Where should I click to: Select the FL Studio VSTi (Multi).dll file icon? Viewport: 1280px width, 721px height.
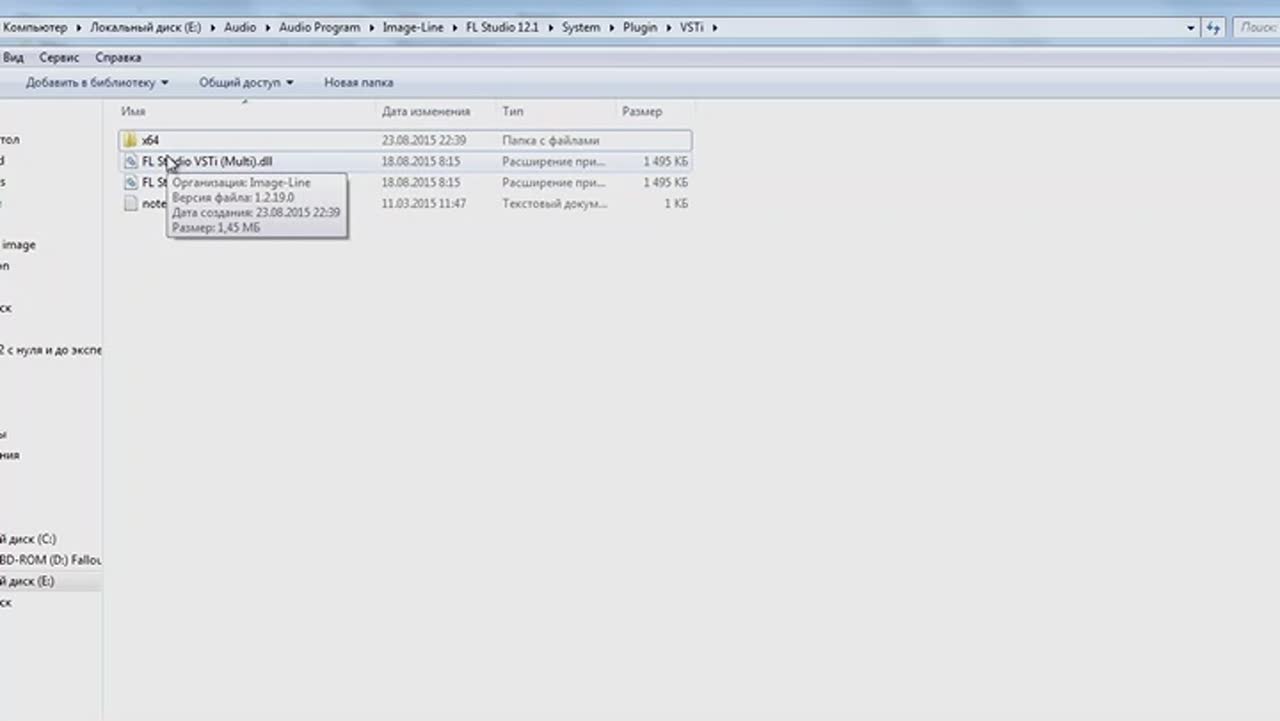point(130,161)
